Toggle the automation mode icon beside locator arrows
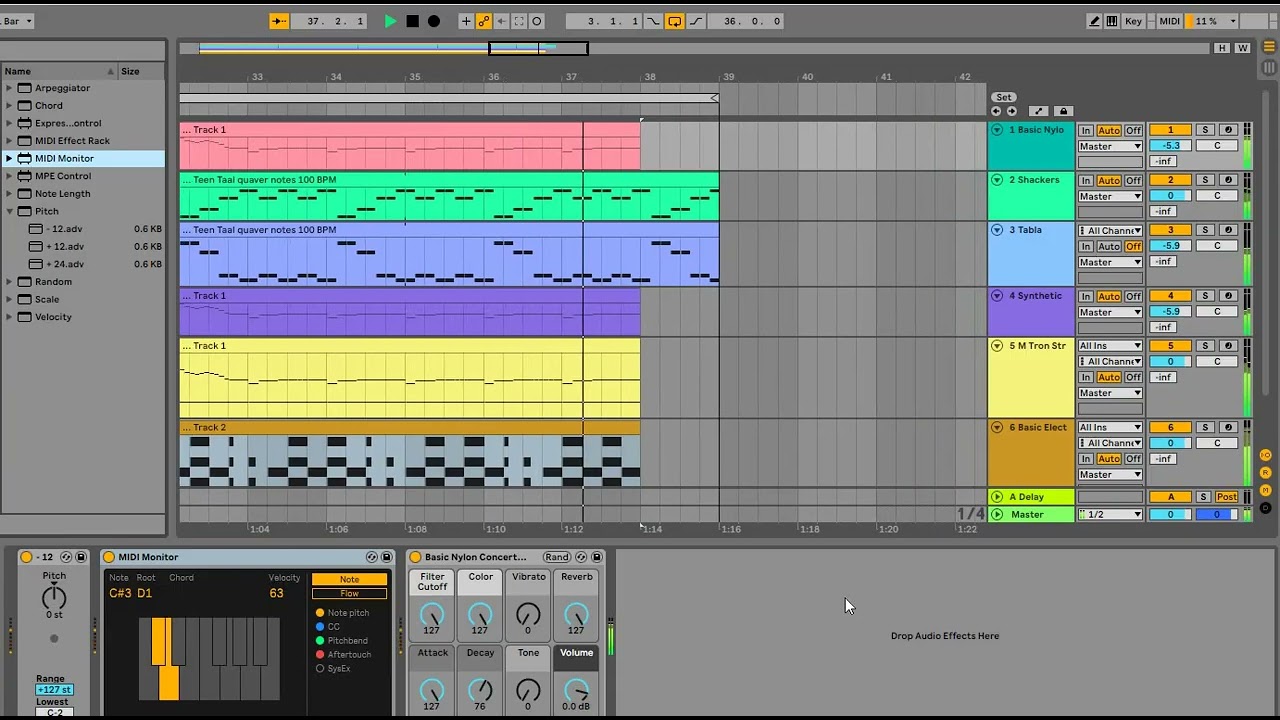 (1038, 111)
